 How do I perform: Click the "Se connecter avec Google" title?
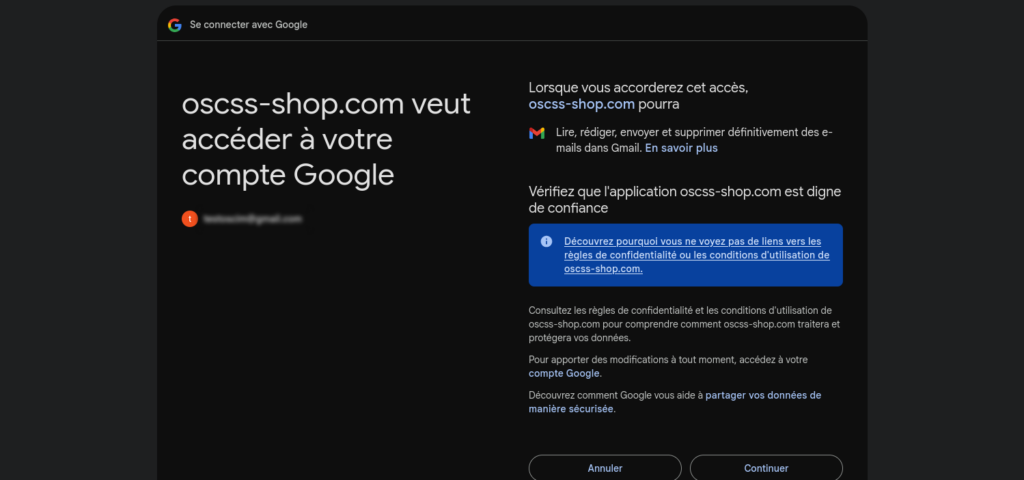[x=248, y=25]
